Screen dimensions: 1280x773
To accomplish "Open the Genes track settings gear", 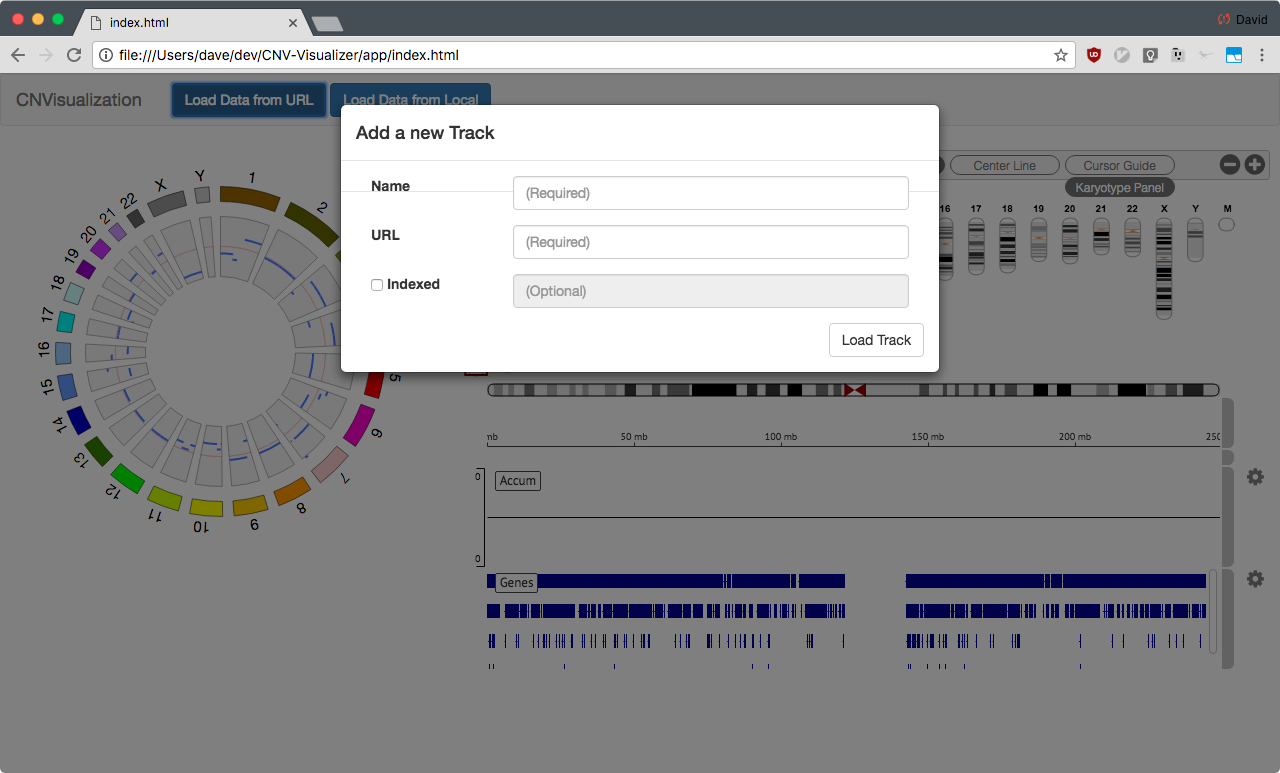I will pos(1255,578).
